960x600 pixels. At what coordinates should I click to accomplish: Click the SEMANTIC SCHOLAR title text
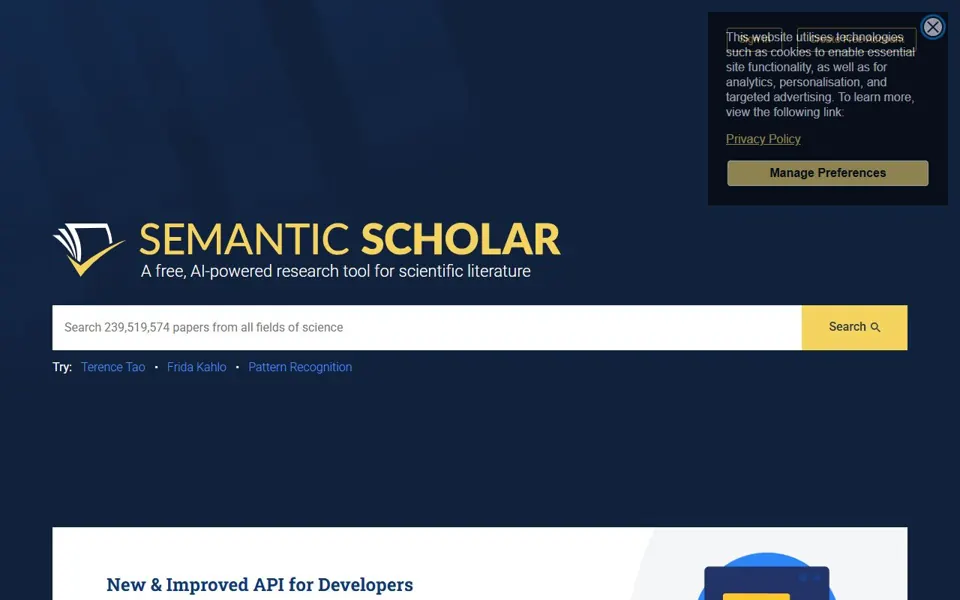pos(350,239)
